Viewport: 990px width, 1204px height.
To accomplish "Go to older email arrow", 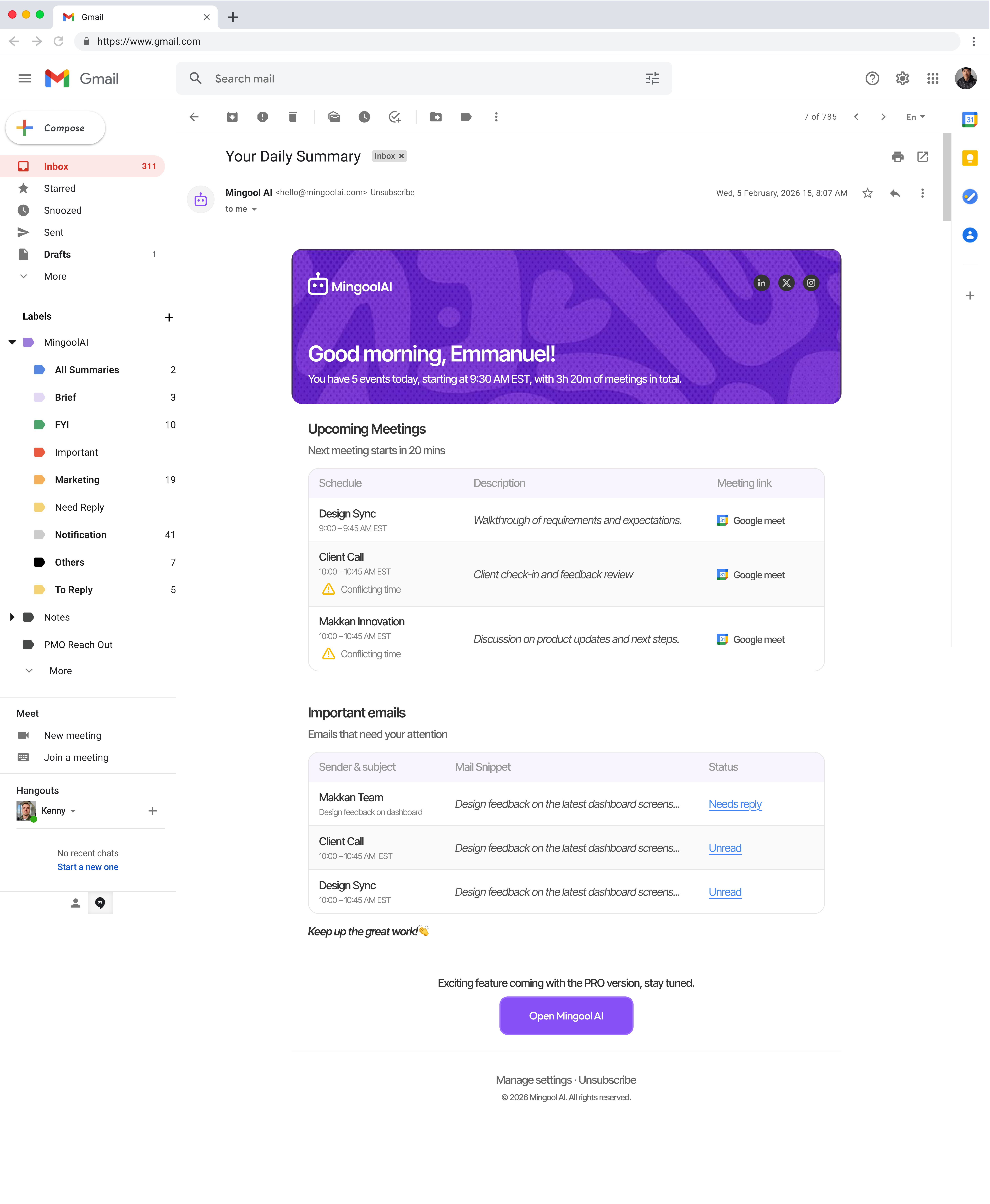I will tap(883, 117).
